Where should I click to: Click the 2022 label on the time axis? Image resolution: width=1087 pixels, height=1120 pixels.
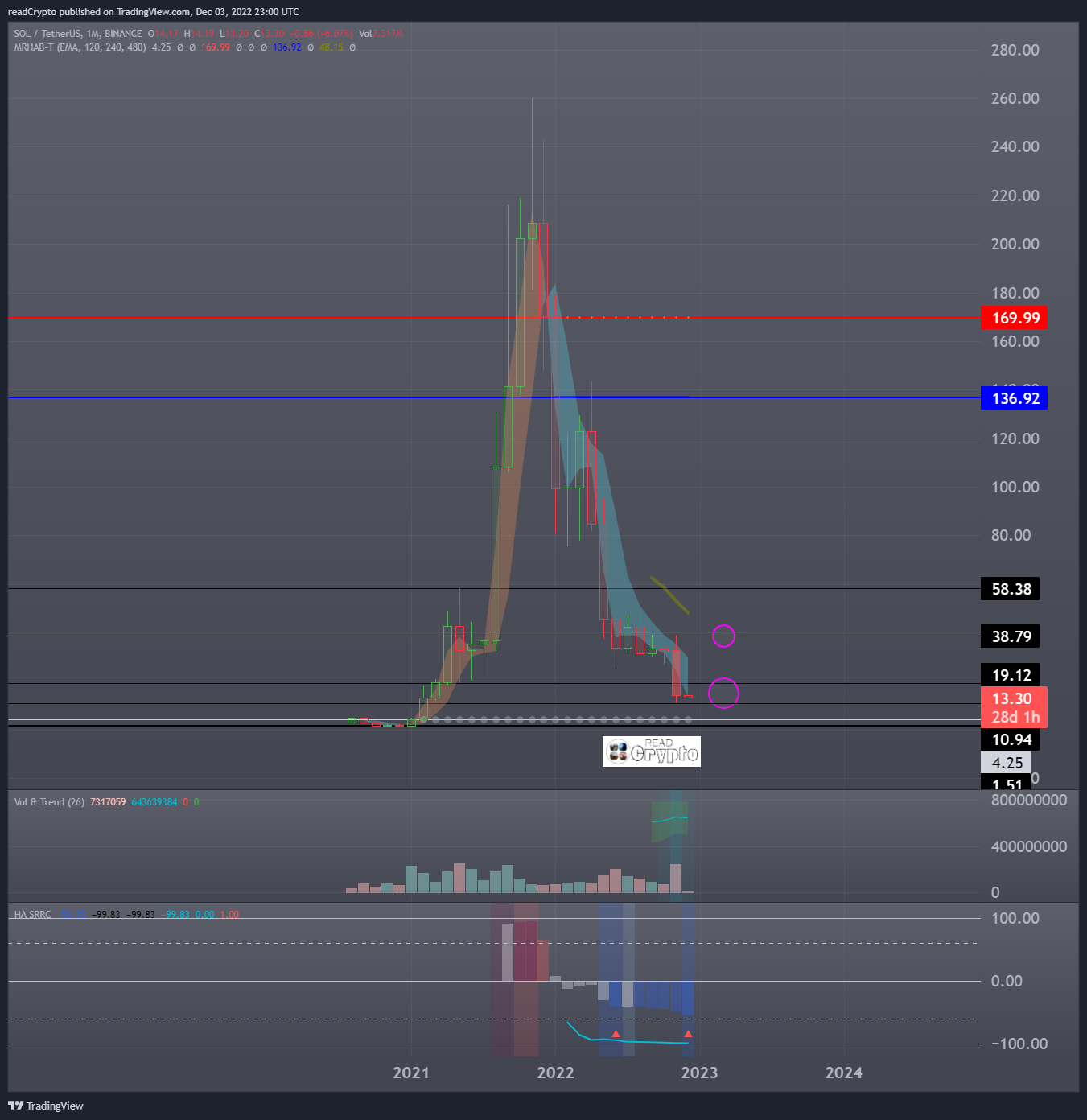coord(555,1073)
